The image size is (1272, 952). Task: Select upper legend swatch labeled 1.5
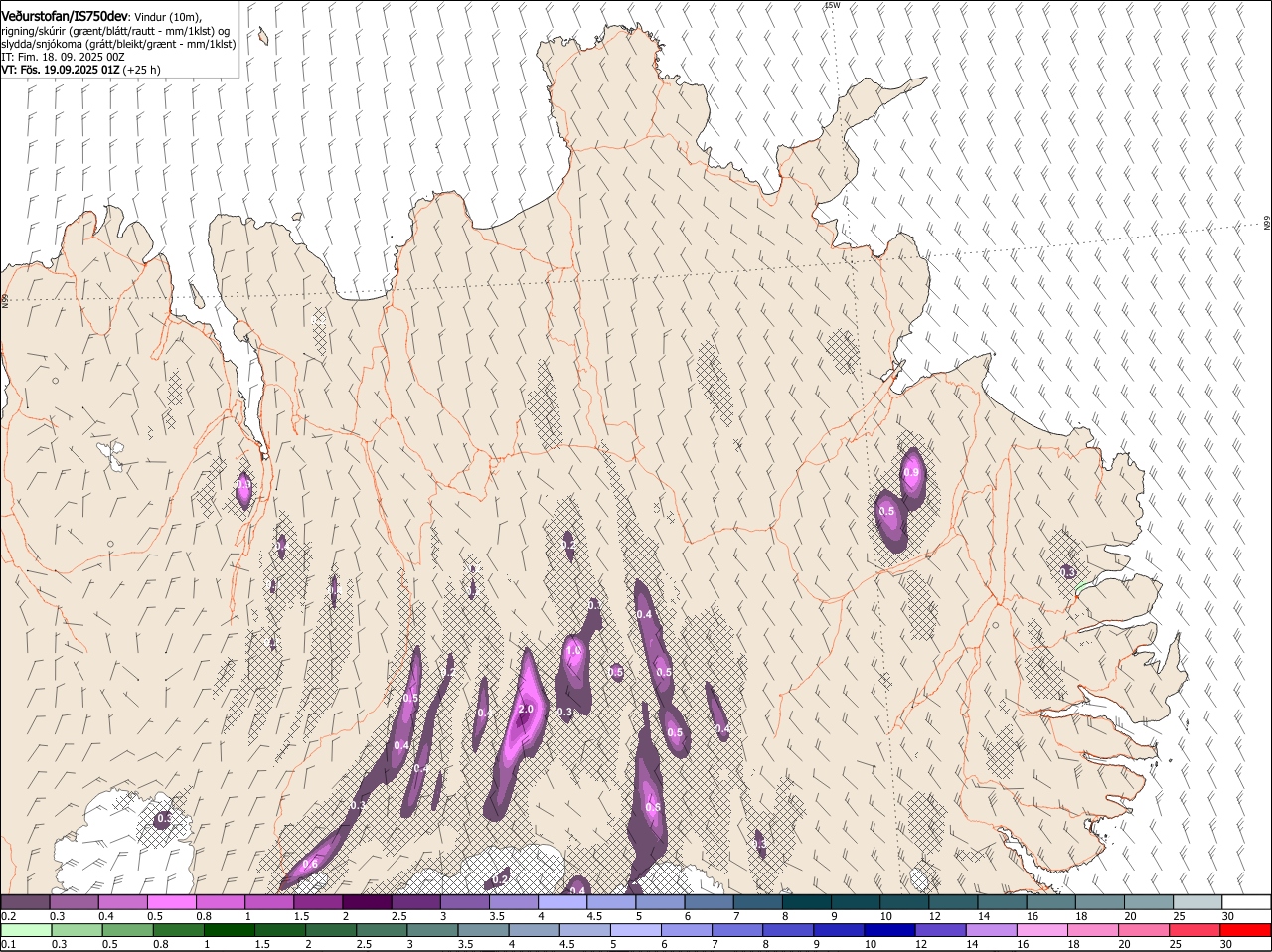pyautogui.click(x=317, y=901)
